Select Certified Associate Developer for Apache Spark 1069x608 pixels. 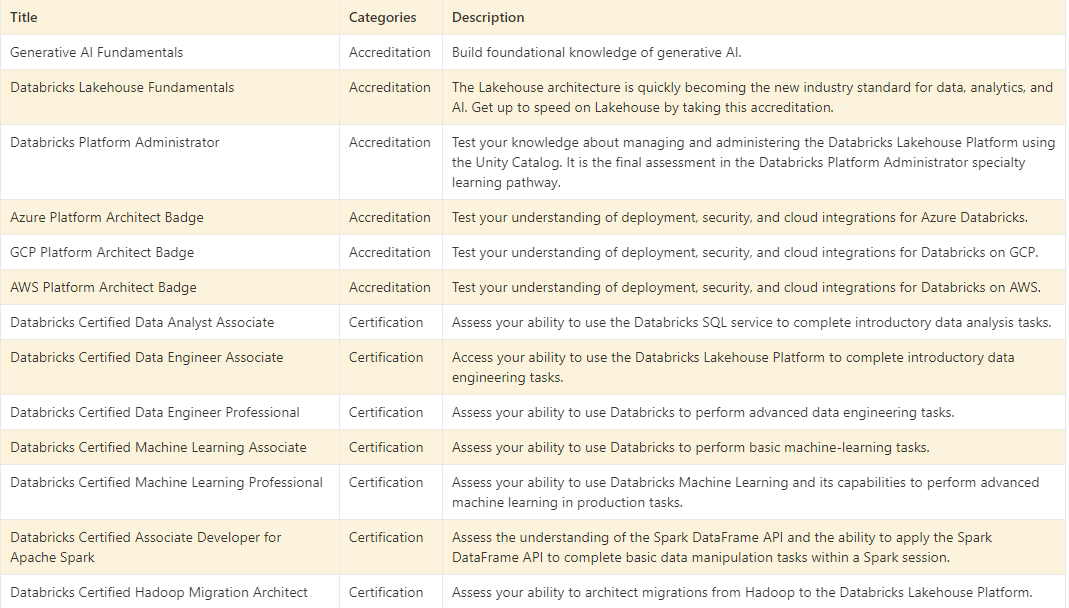pyautogui.click(x=146, y=547)
